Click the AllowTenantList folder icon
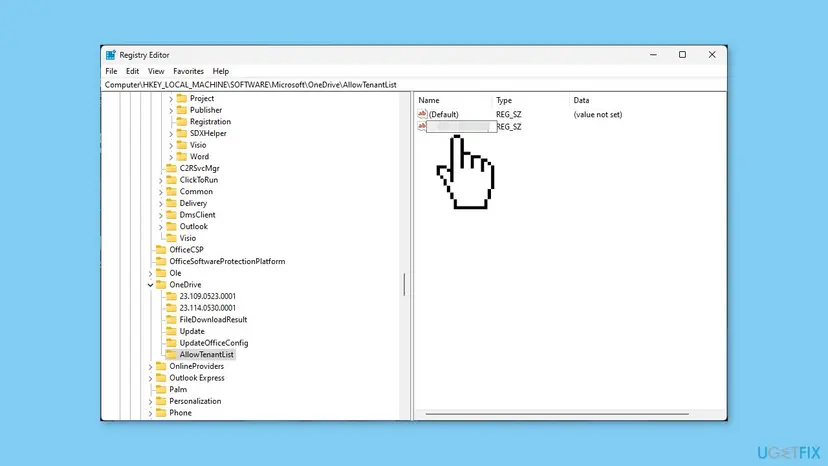 coord(171,354)
